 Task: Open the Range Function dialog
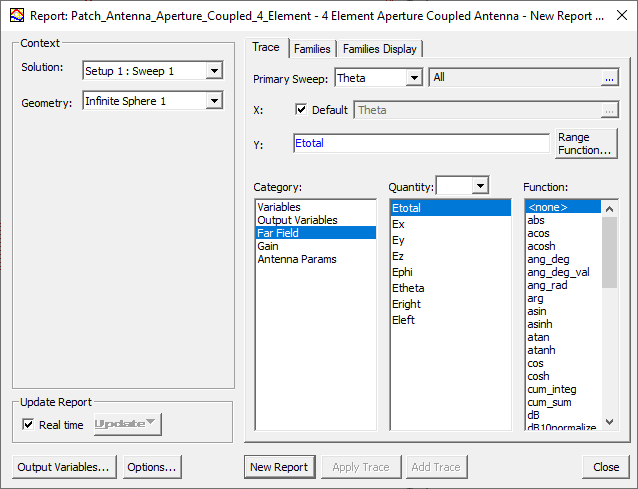[x=585, y=144]
